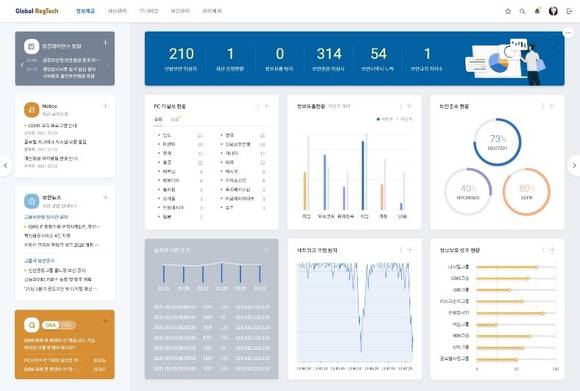580x391 pixels.
Task: Click the orange Notice circle icon
Action: (x=31, y=110)
